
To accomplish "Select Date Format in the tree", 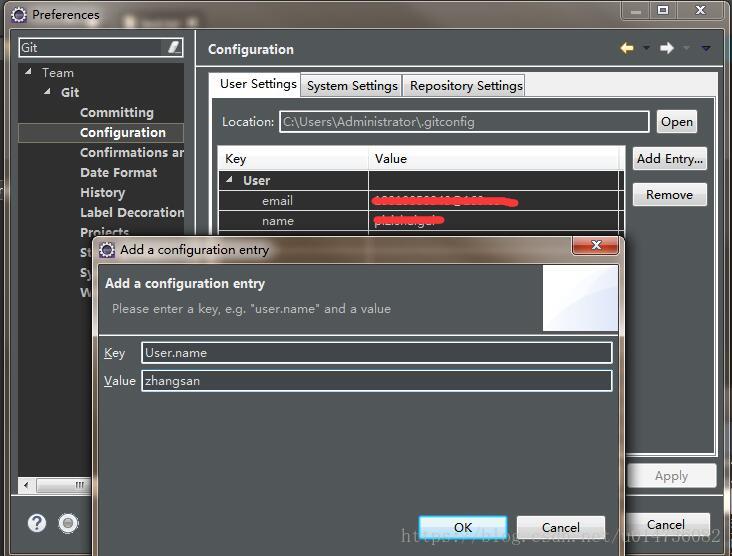I will 119,173.
